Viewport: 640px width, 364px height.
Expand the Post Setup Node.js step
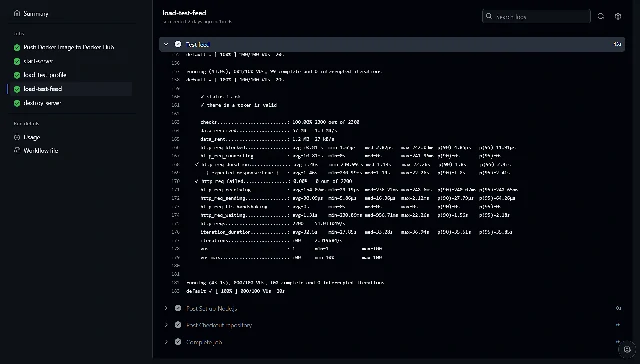[166, 308]
